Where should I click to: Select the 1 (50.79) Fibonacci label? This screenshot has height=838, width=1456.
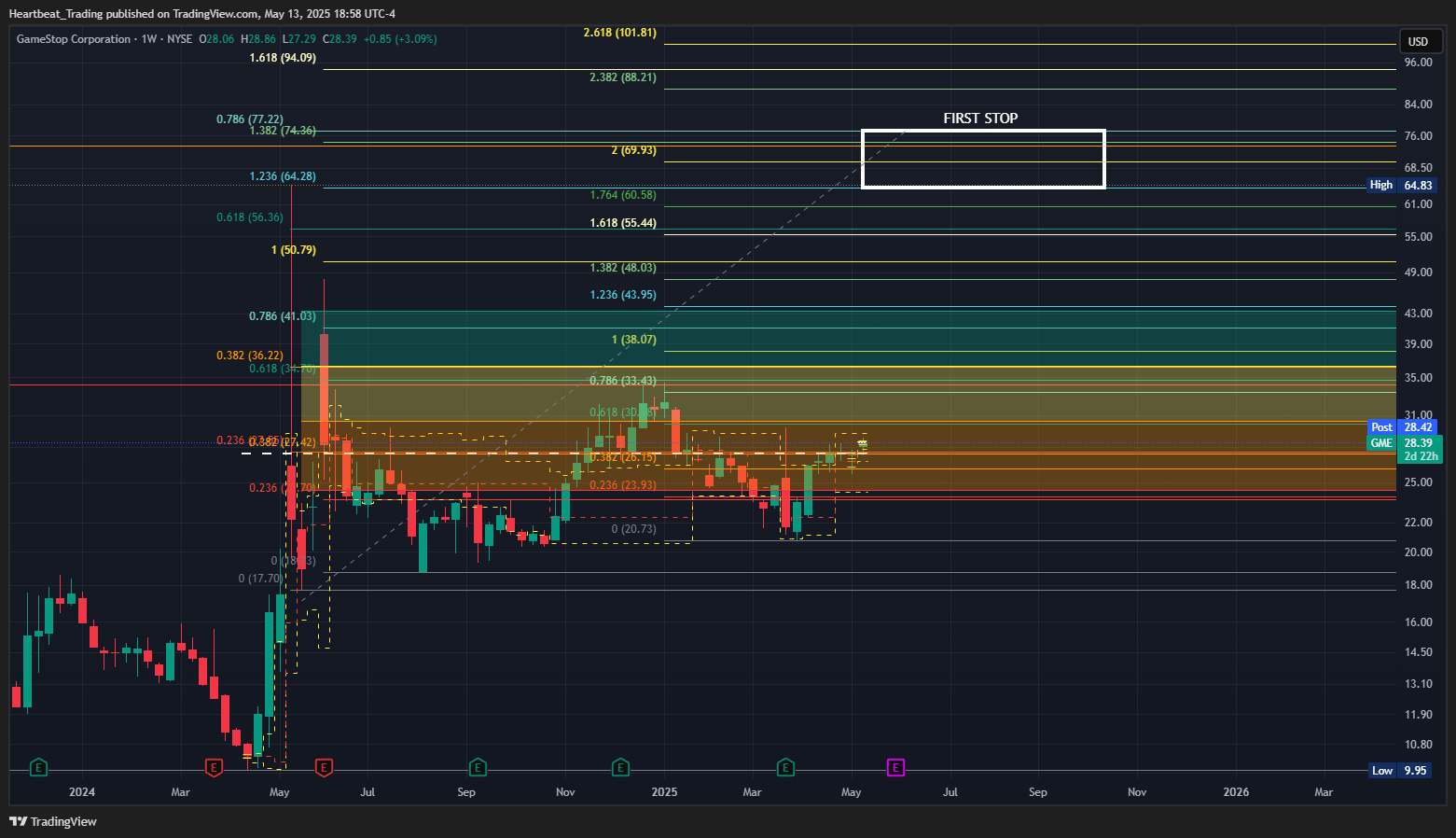point(294,250)
